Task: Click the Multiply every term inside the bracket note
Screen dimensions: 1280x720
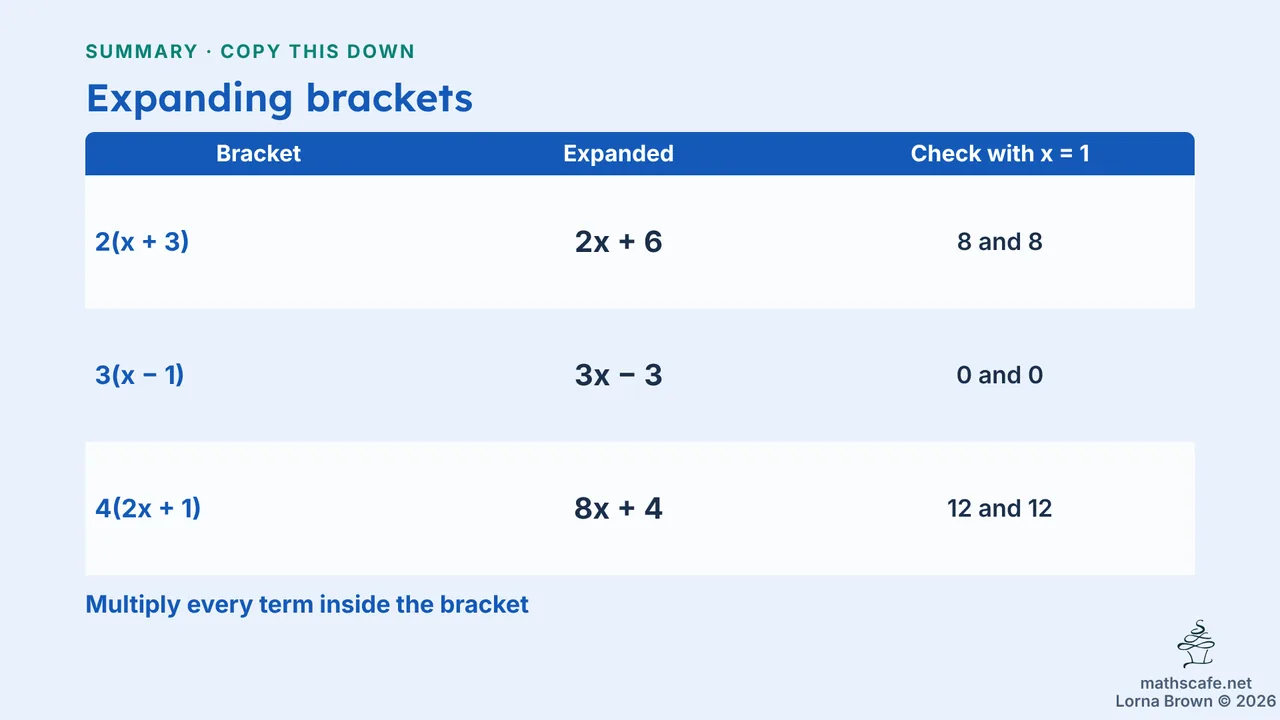Action: coord(307,604)
